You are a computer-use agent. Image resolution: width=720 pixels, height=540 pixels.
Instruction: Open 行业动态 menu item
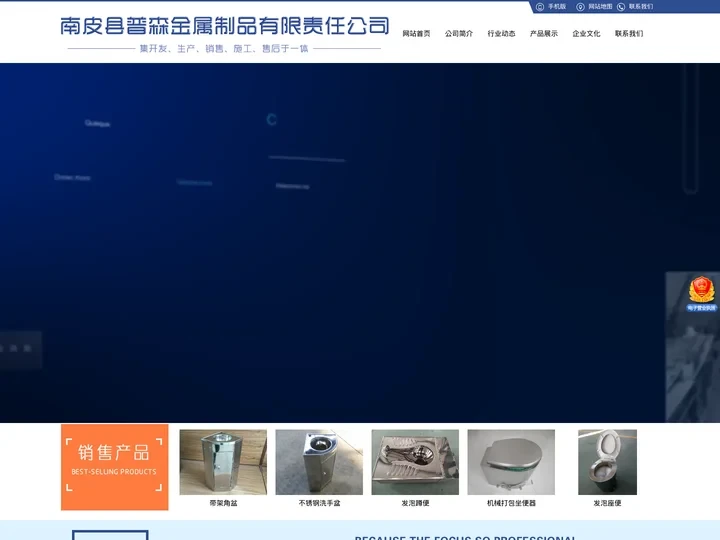501,34
